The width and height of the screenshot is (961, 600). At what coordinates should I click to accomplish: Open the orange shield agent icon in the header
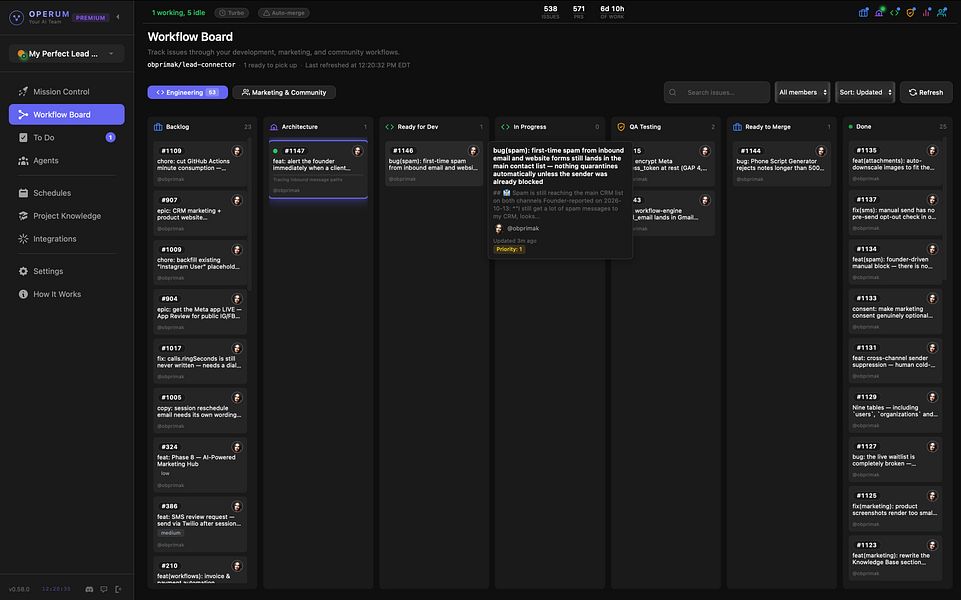(x=911, y=12)
